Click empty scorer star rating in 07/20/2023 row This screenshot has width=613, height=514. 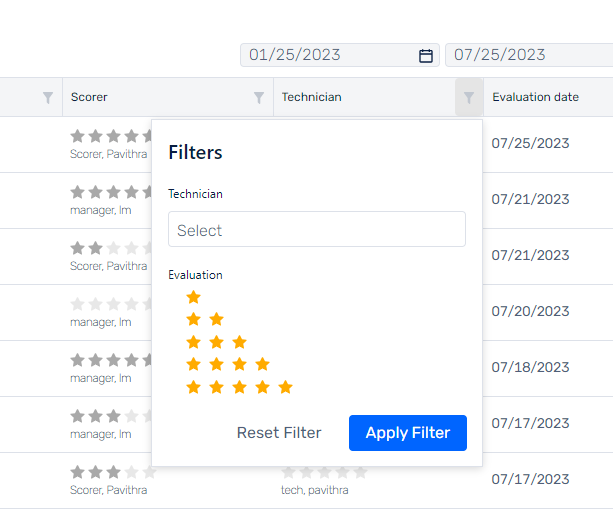point(111,304)
